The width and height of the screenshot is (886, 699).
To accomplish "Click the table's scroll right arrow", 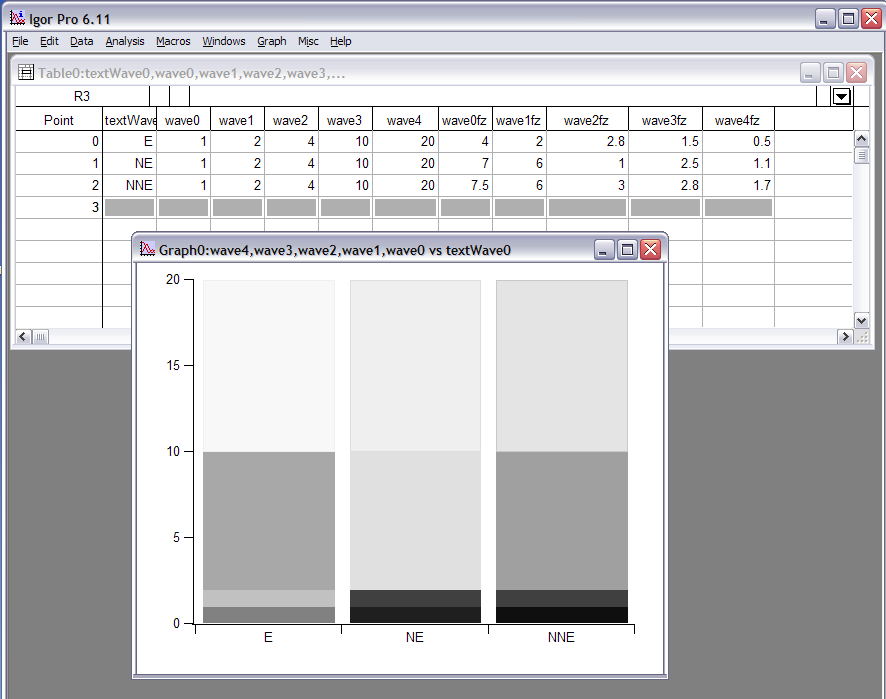I will [x=844, y=337].
